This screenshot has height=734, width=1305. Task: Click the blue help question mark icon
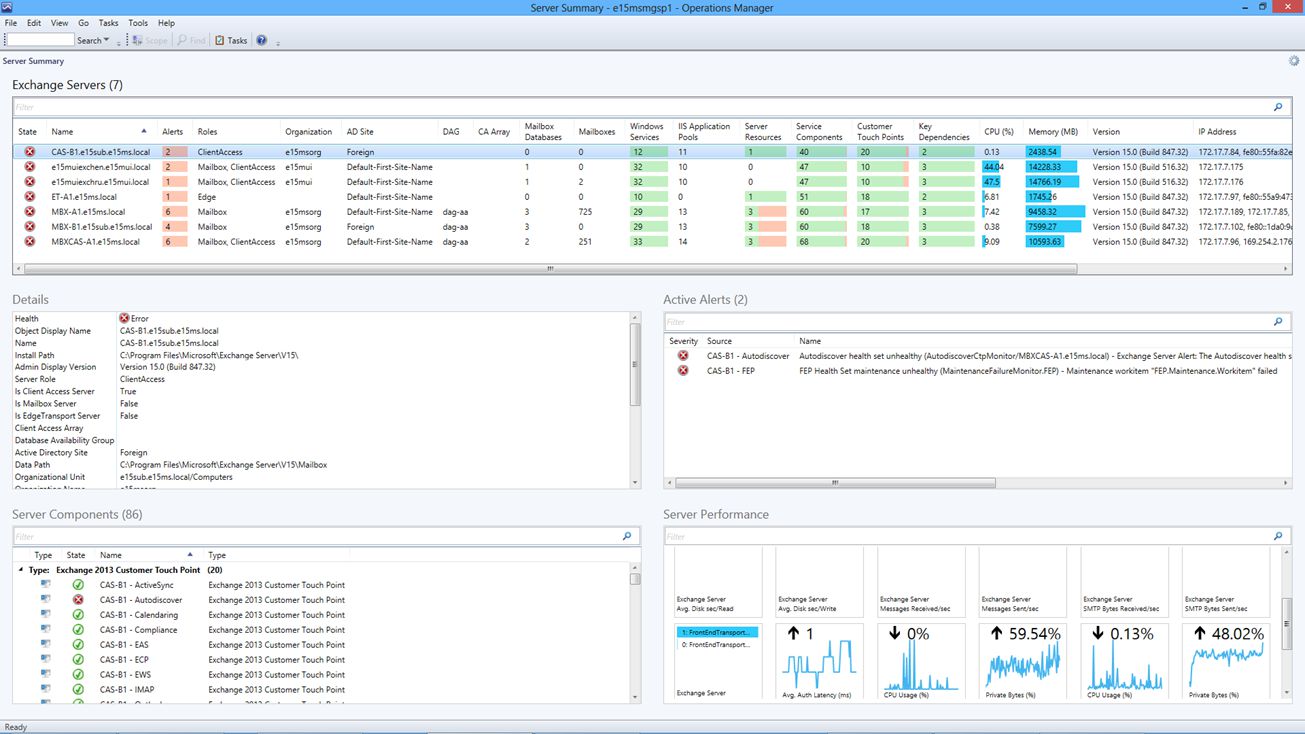pyautogui.click(x=262, y=40)
